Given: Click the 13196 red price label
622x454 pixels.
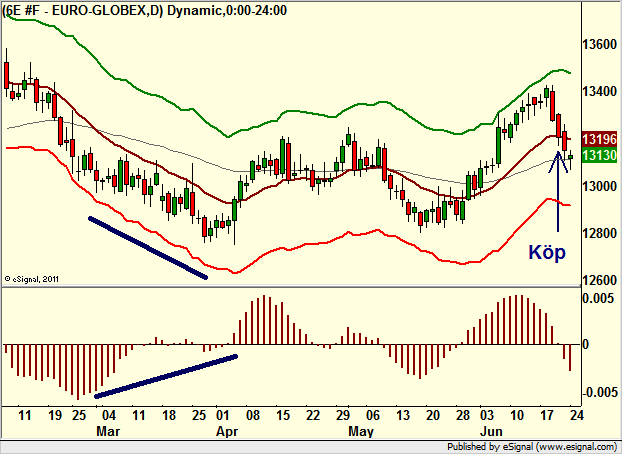Looking at the screenshot, I should pyautogui.click(x=600, y=139).
